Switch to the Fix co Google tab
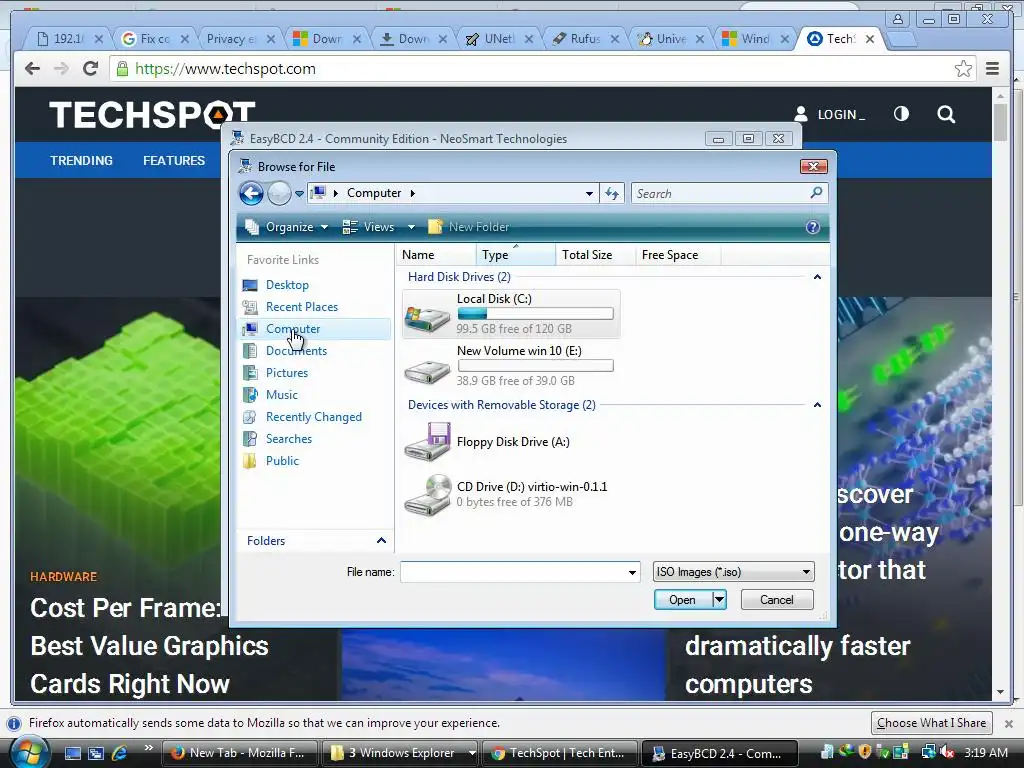 [155, 39]
